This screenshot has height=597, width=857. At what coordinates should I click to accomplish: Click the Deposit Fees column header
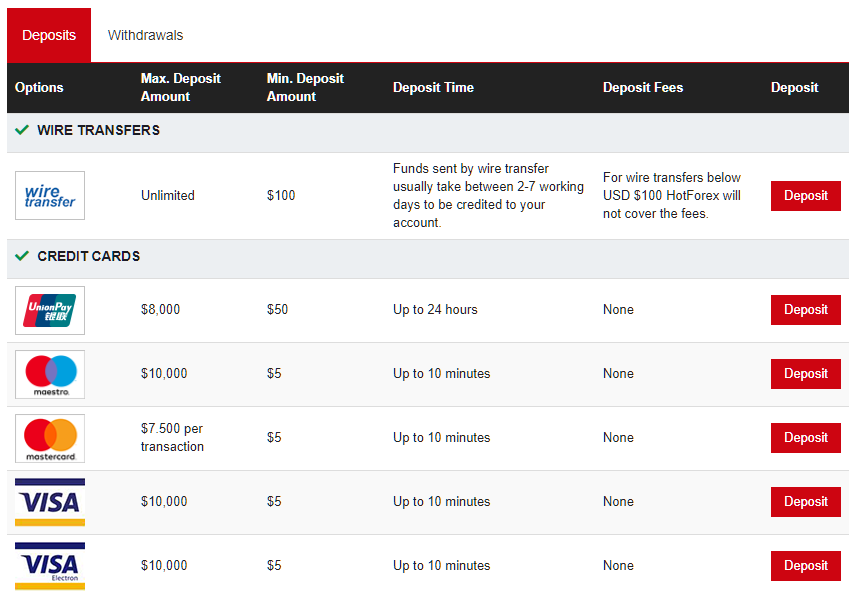point(643,87)
